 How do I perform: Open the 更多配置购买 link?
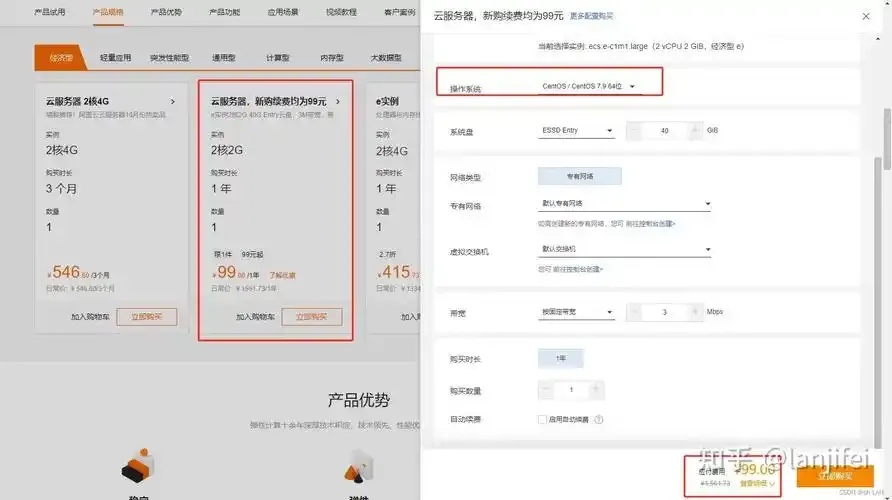coord(592,16)
